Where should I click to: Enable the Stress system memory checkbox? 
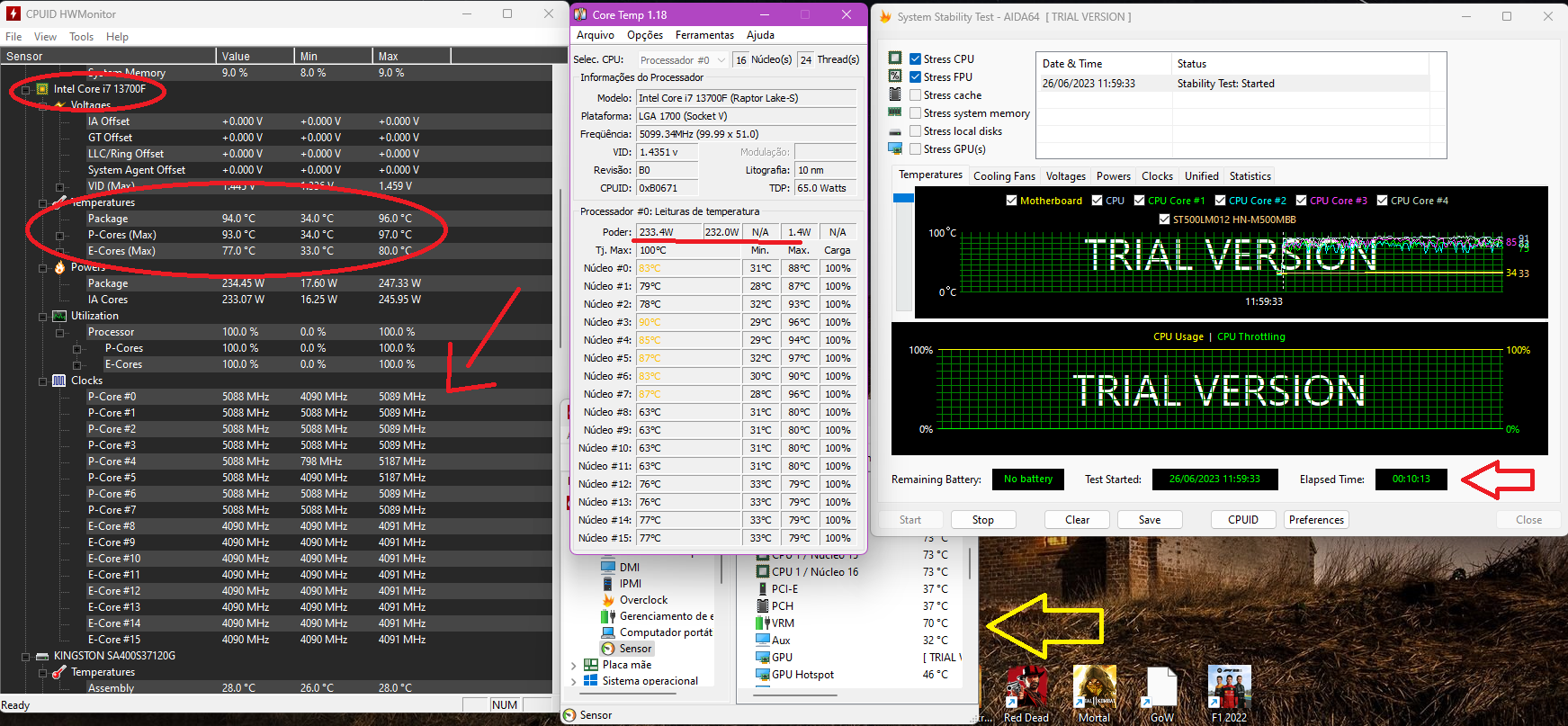pyautogui.click(x=915, y=112)
